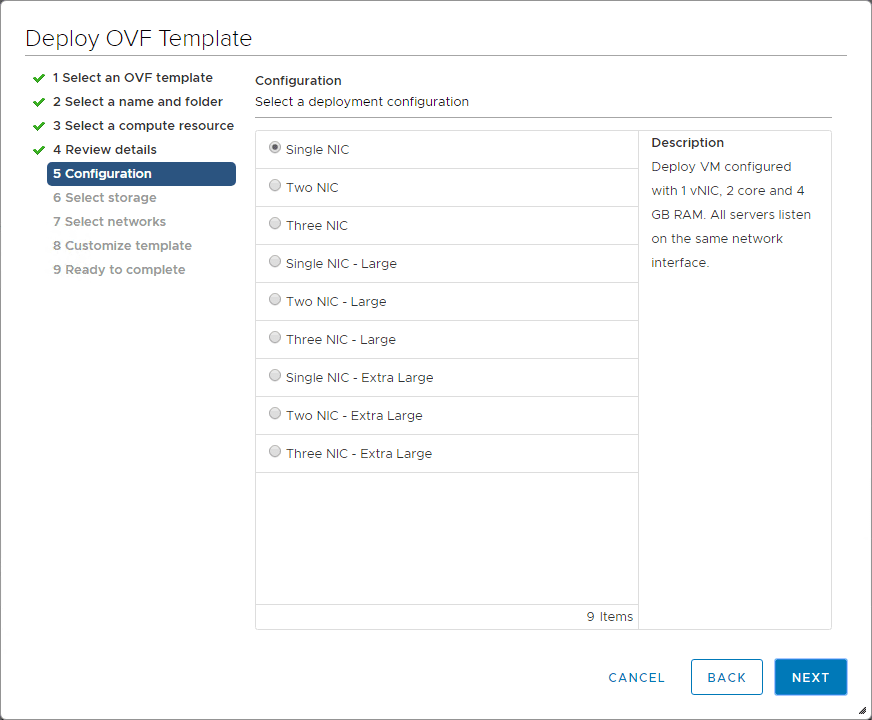The image size is (872, 720).
Task: Select the Single NIC configuration
Action: tap(275, 147)
